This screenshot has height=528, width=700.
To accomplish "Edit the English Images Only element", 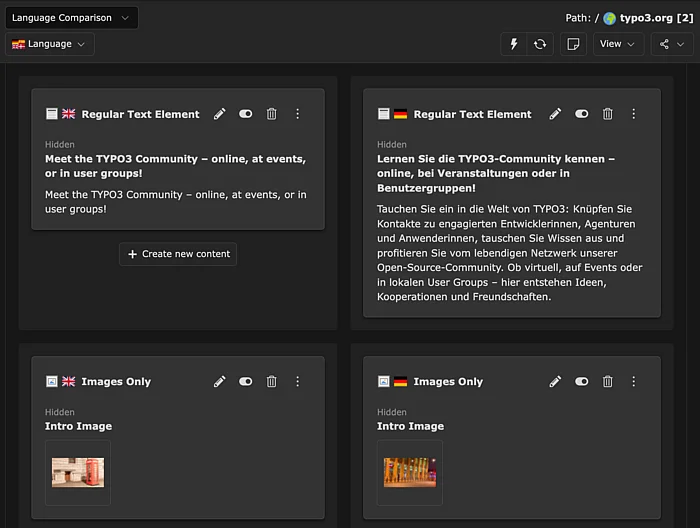I will point(219,382).
